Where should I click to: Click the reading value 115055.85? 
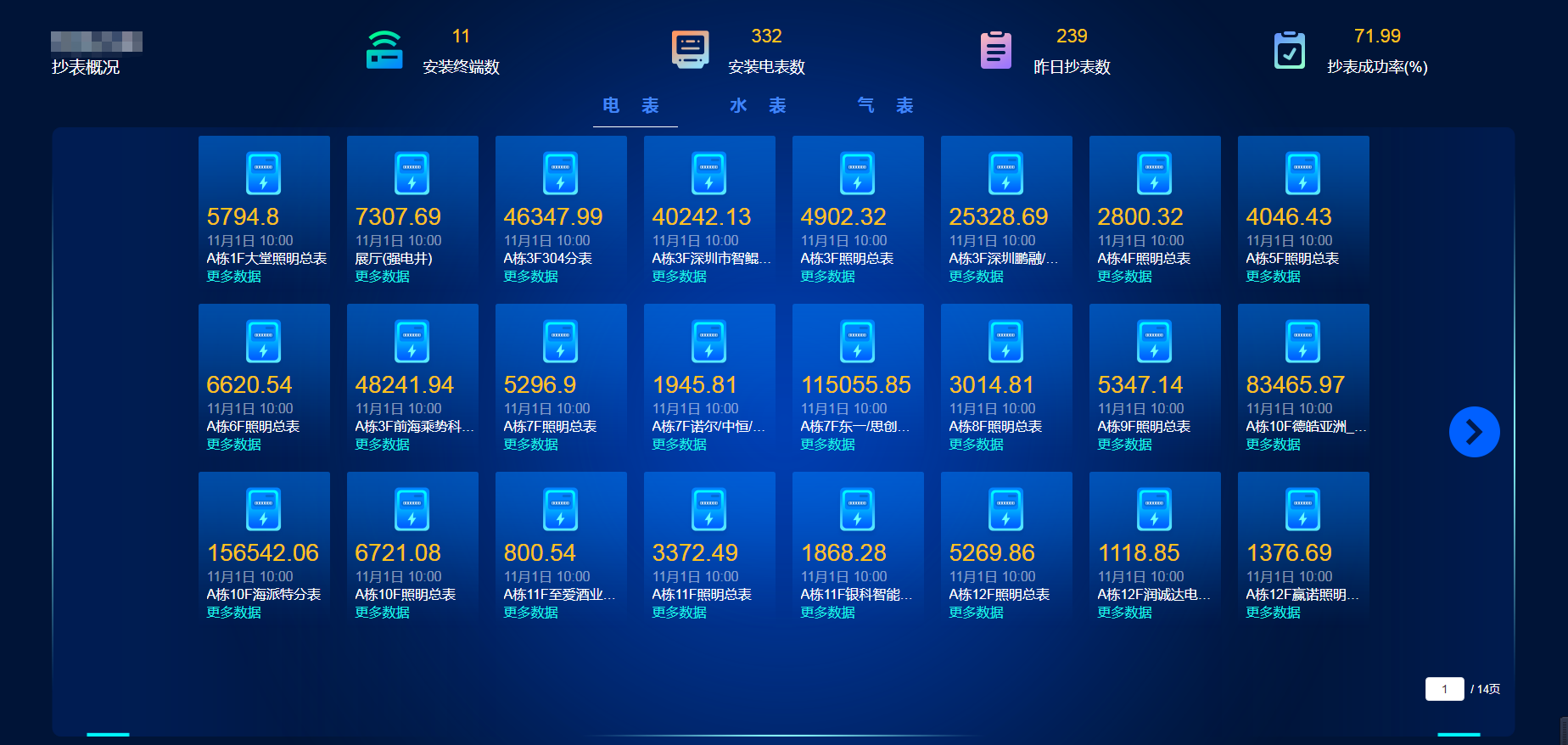point(856,385)
